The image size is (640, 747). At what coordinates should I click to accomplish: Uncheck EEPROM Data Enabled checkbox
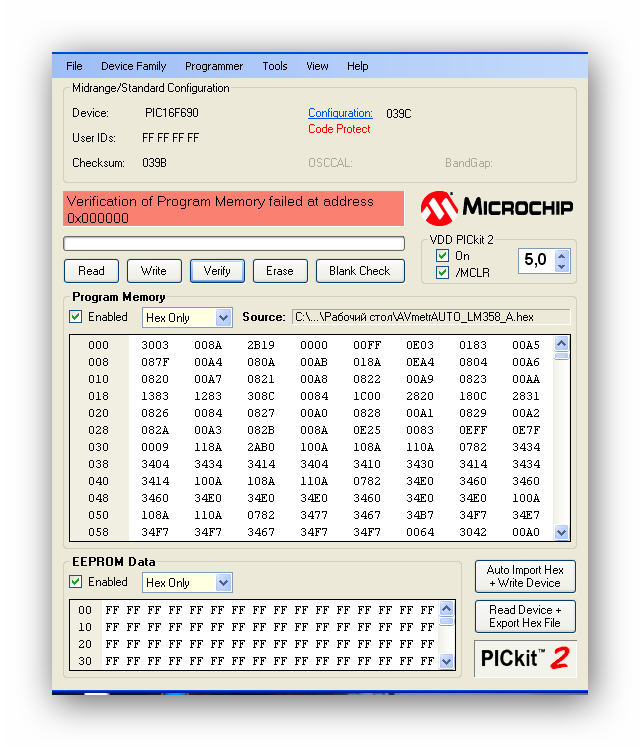[x=75, y=582]
